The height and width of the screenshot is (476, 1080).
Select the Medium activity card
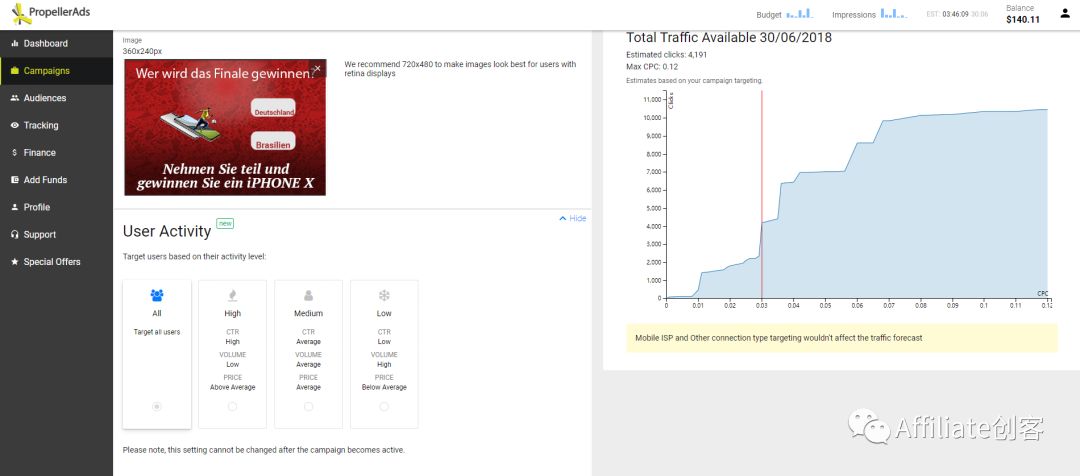click(x=309, y=354)
